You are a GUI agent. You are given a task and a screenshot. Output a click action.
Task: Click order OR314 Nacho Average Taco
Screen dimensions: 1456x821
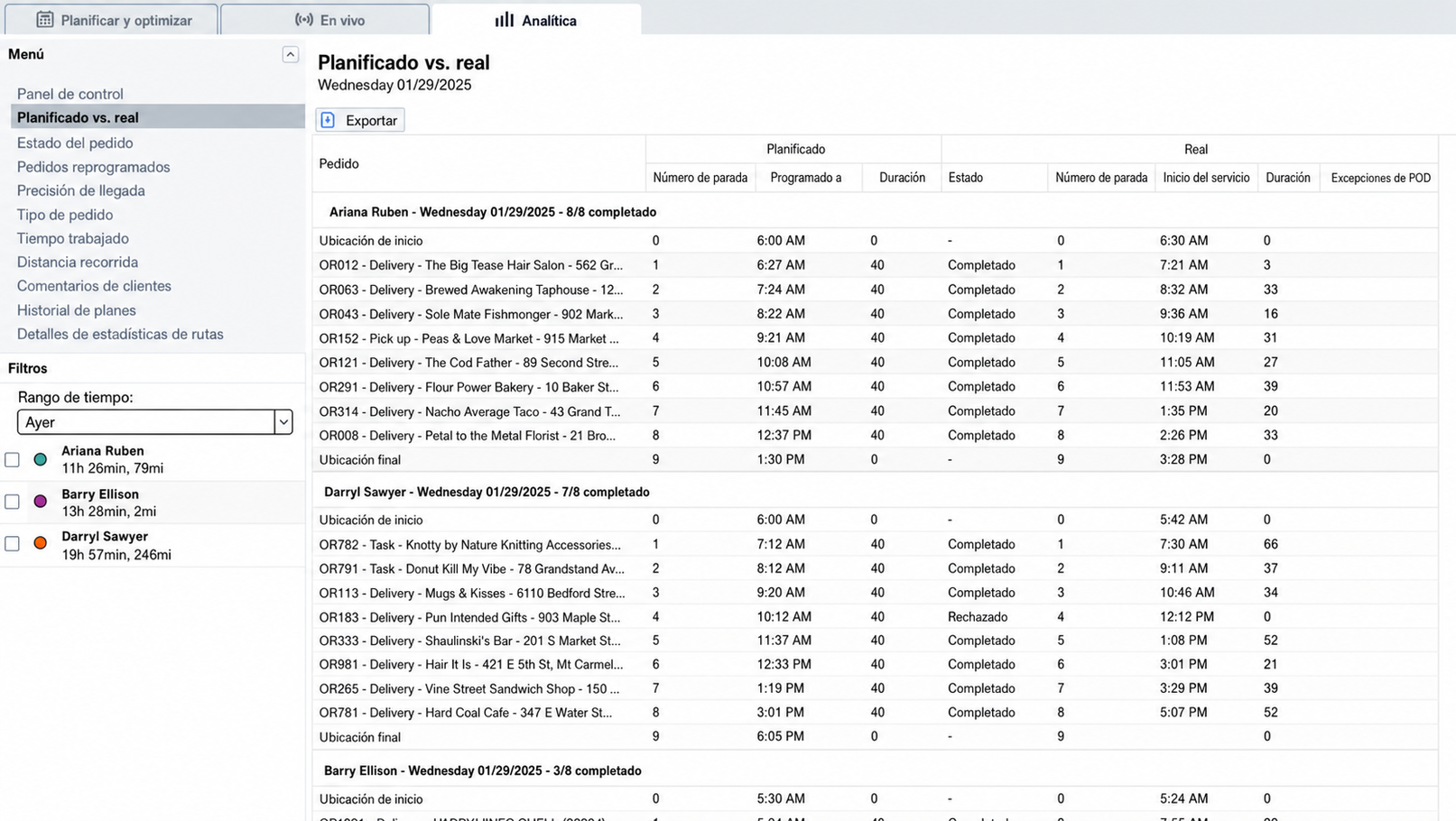click(470, 411)
